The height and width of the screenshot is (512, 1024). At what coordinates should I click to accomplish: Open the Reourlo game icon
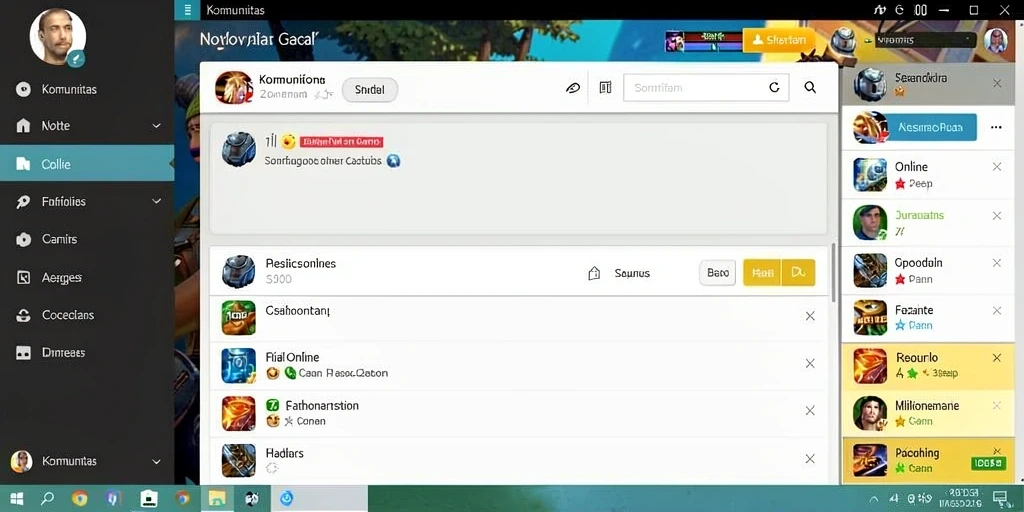tap(870, 366)
